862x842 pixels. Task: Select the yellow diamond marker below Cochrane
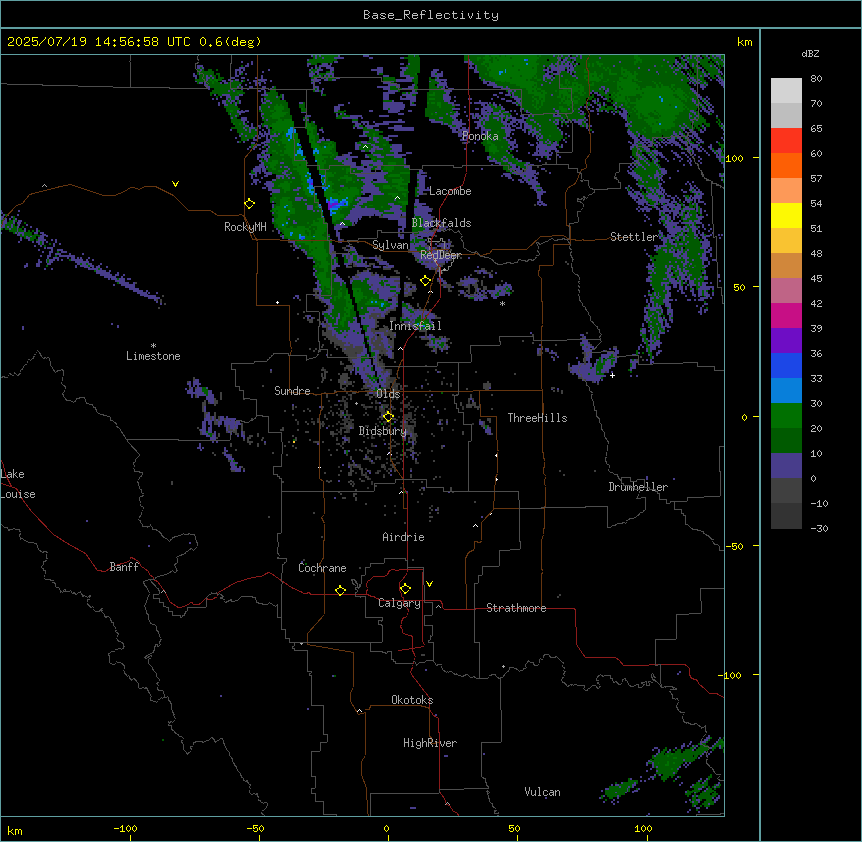tap(340, 590)
